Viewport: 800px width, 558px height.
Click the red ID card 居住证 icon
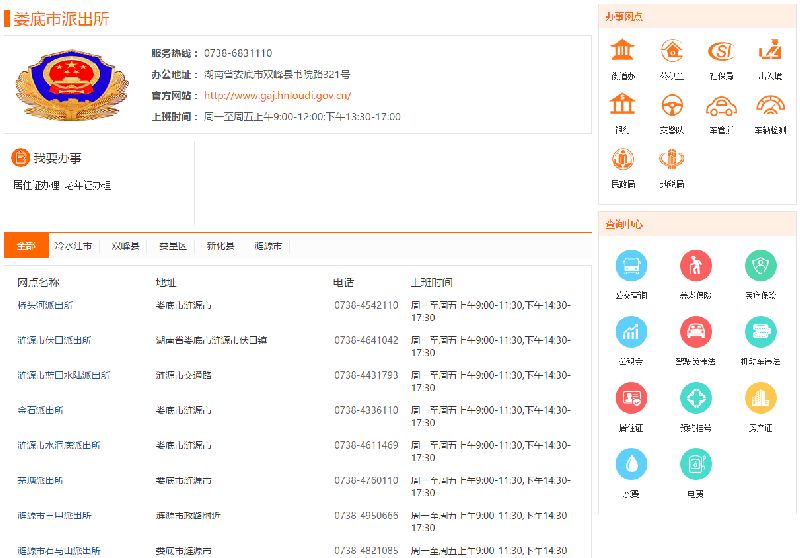[x=631, y=398]
